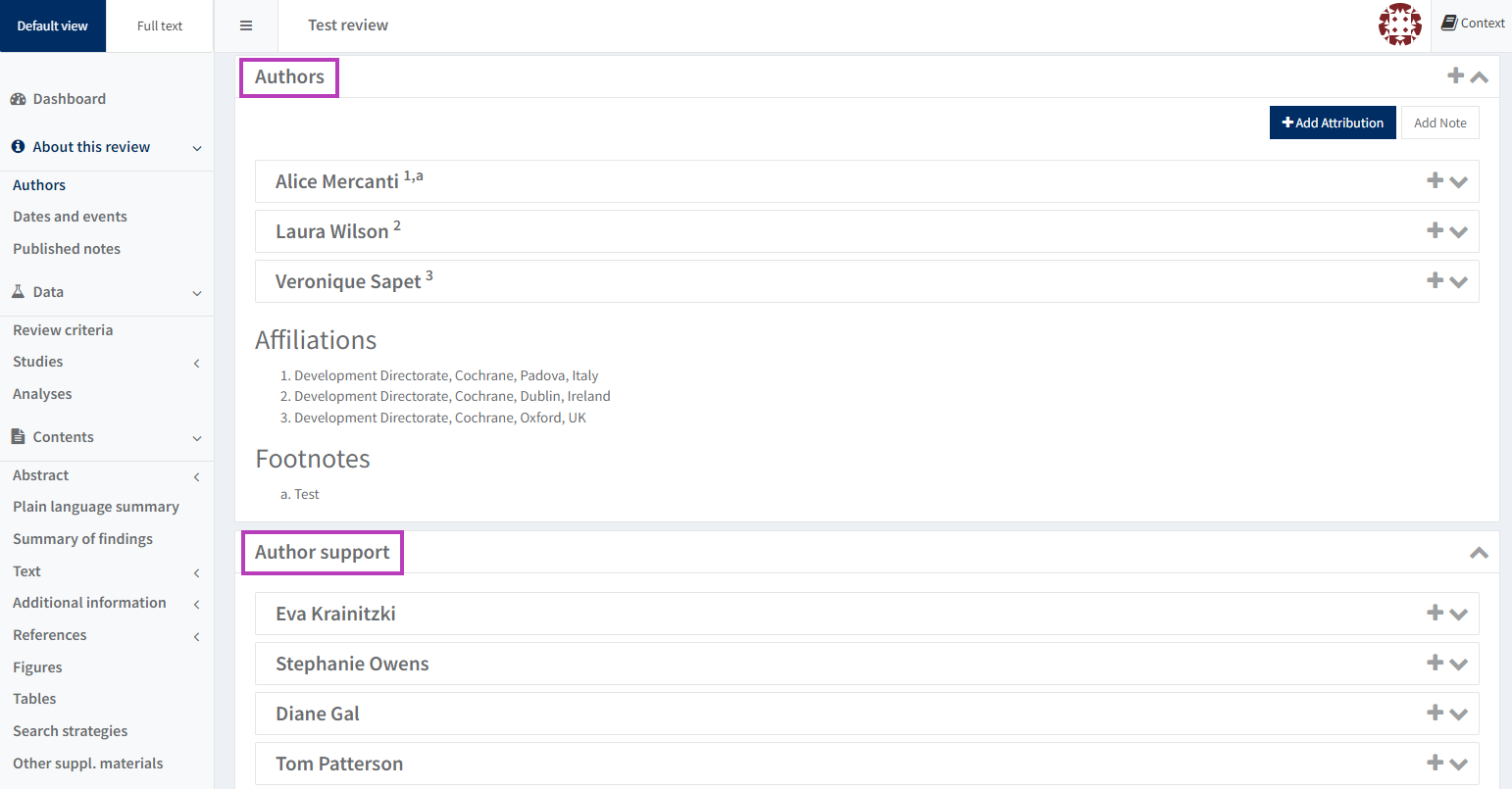The image size is (1512, 789).
Task: Click the Cochrane user avatar icon
Action: [1399, 25]
